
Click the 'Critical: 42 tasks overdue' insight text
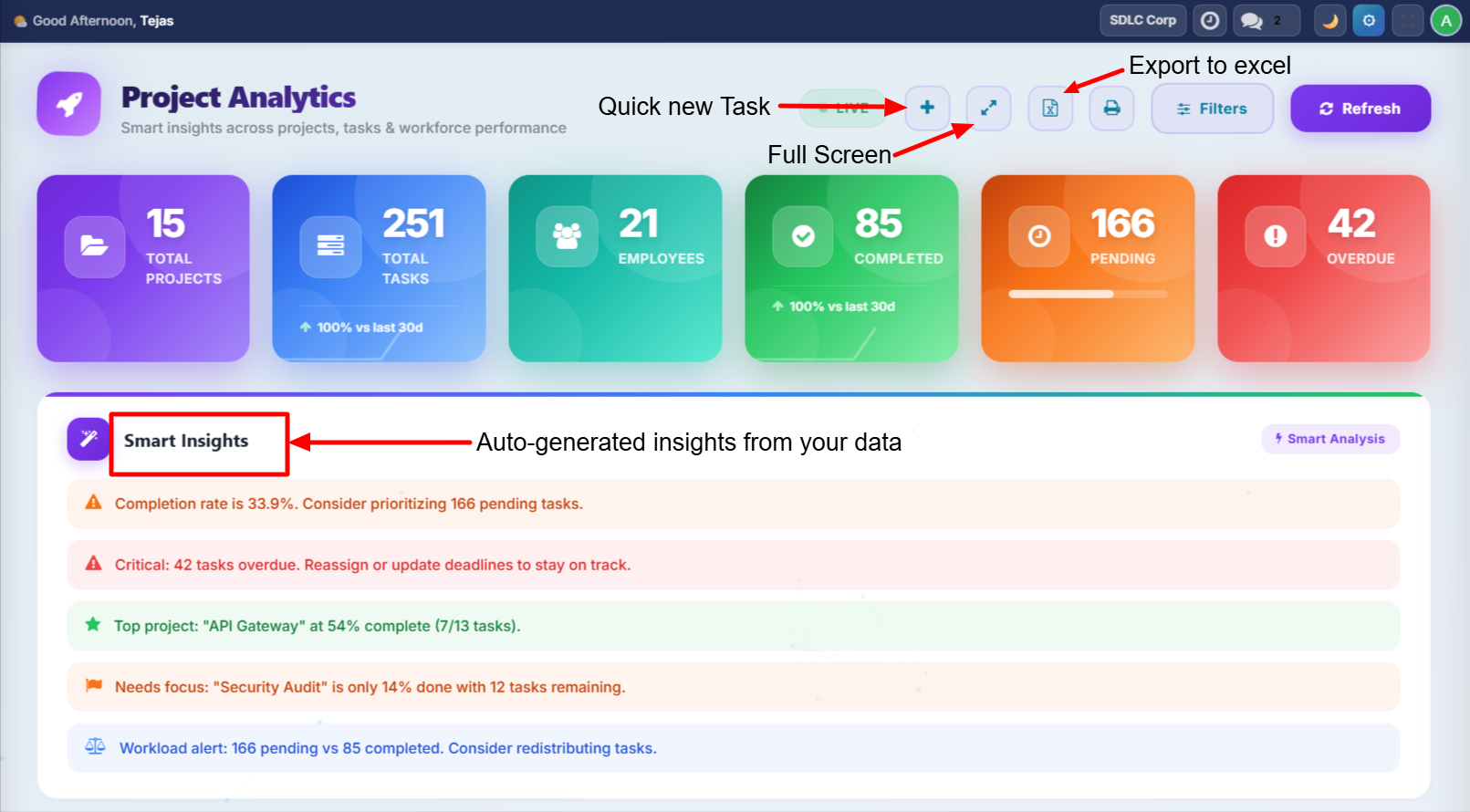pos(372,565)
